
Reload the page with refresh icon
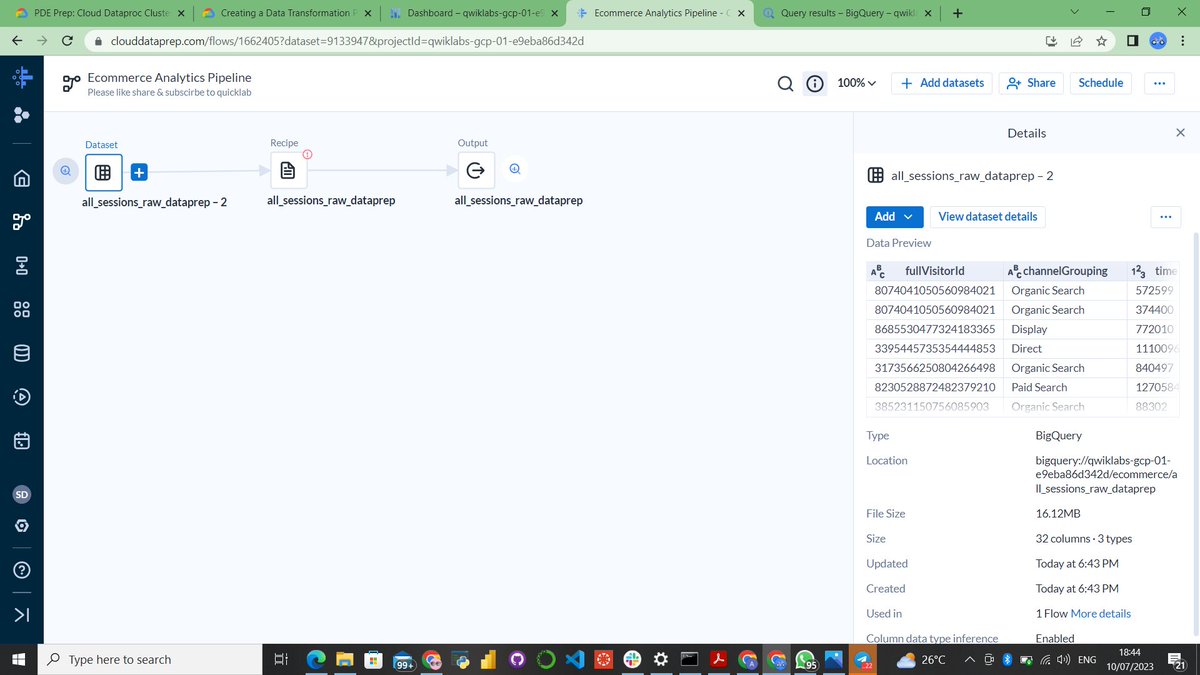67,41
